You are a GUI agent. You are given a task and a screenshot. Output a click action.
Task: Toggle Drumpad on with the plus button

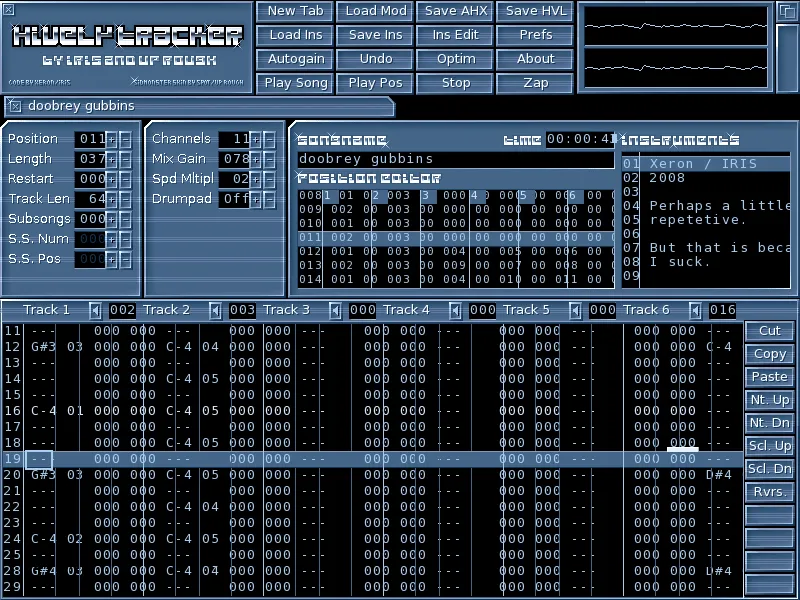point(256,199)
